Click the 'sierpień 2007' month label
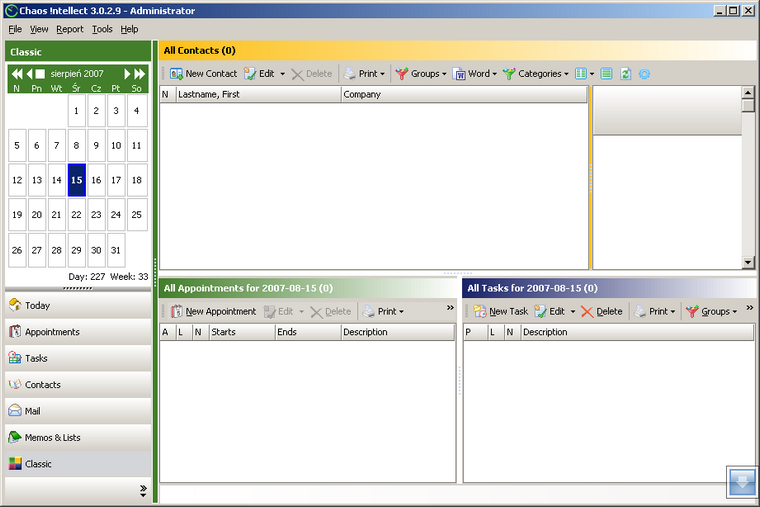 77,74
